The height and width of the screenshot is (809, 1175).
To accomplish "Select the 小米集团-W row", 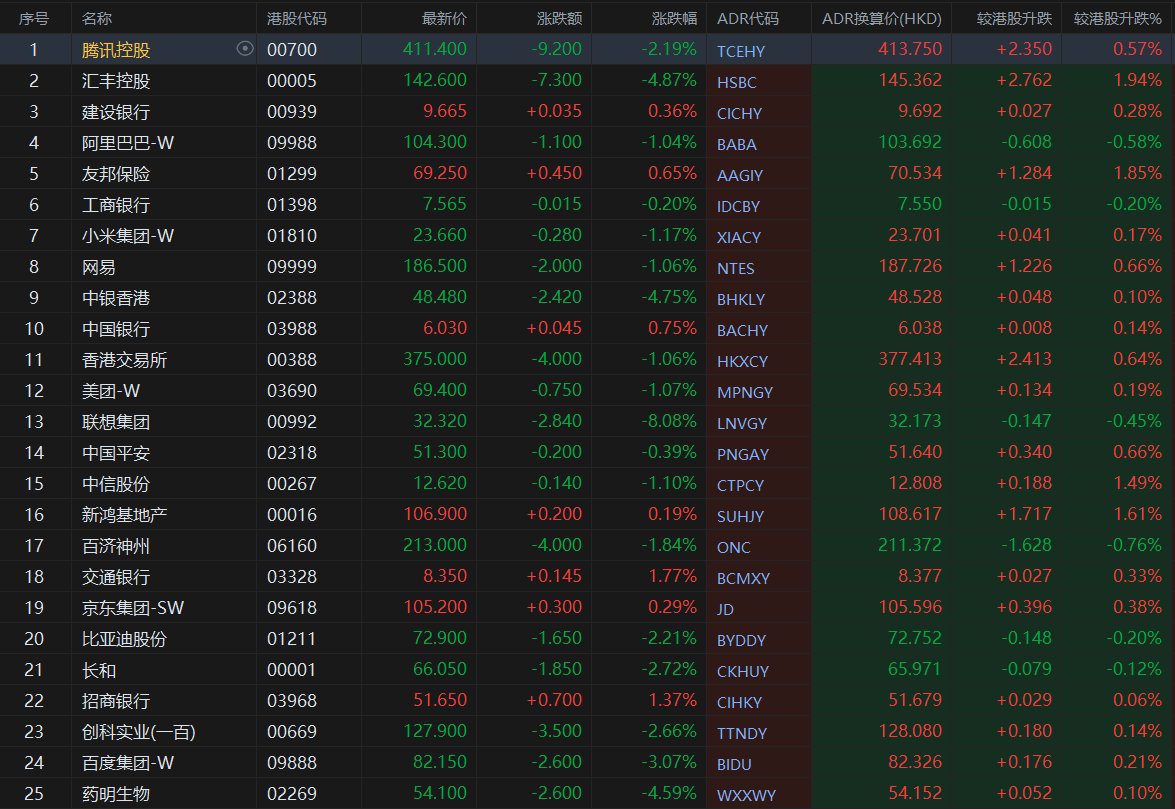I will point(588,235).
